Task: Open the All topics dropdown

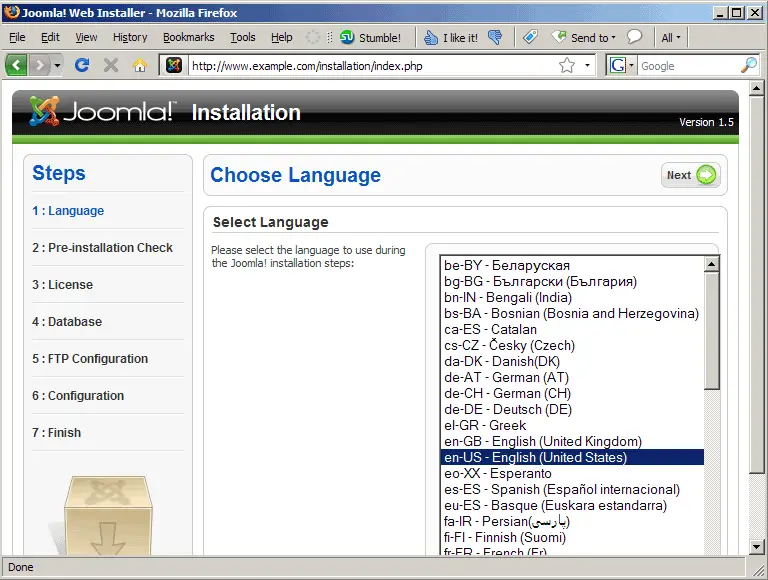Action: coord(671,37)
